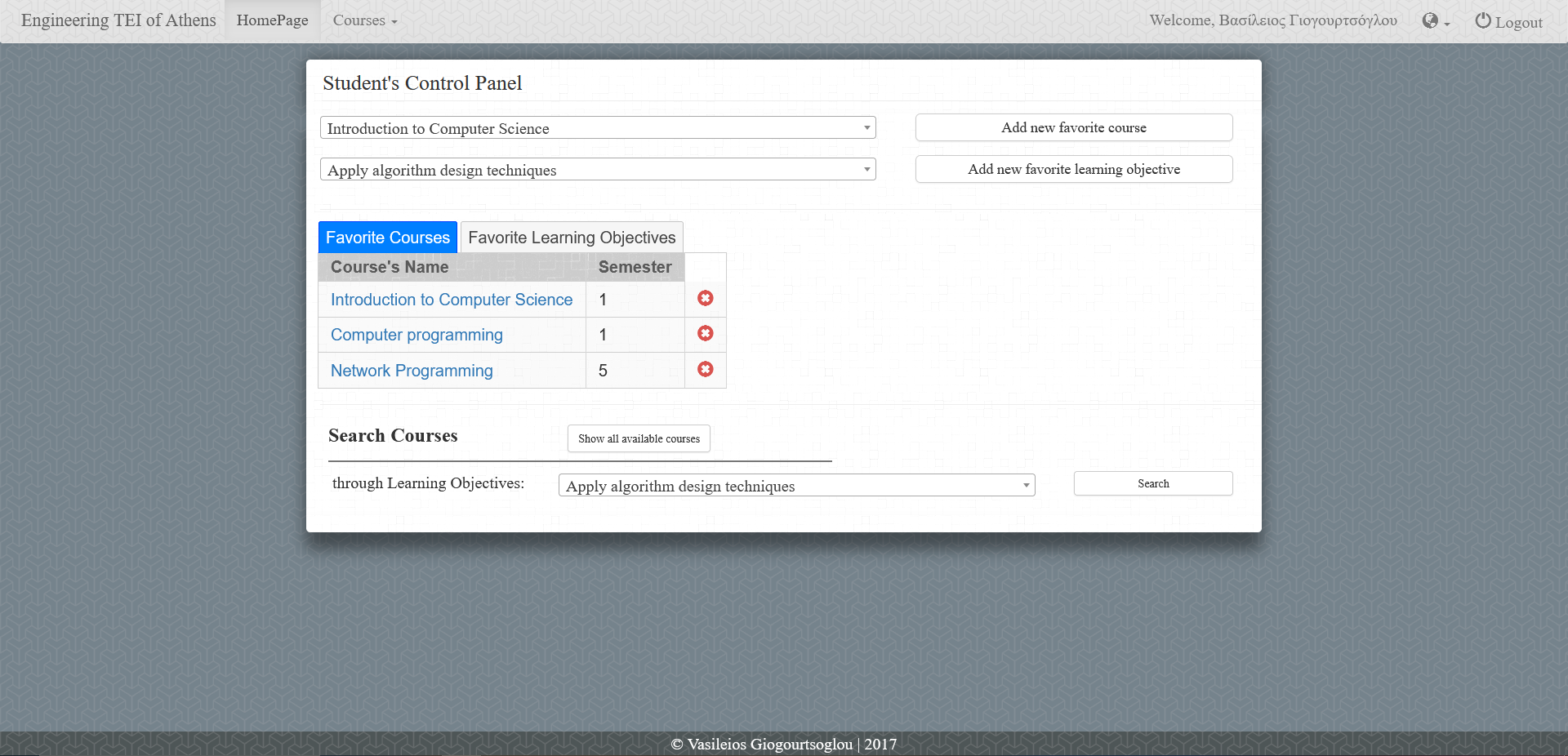Open the favorite learning objective dropdown

598,170
